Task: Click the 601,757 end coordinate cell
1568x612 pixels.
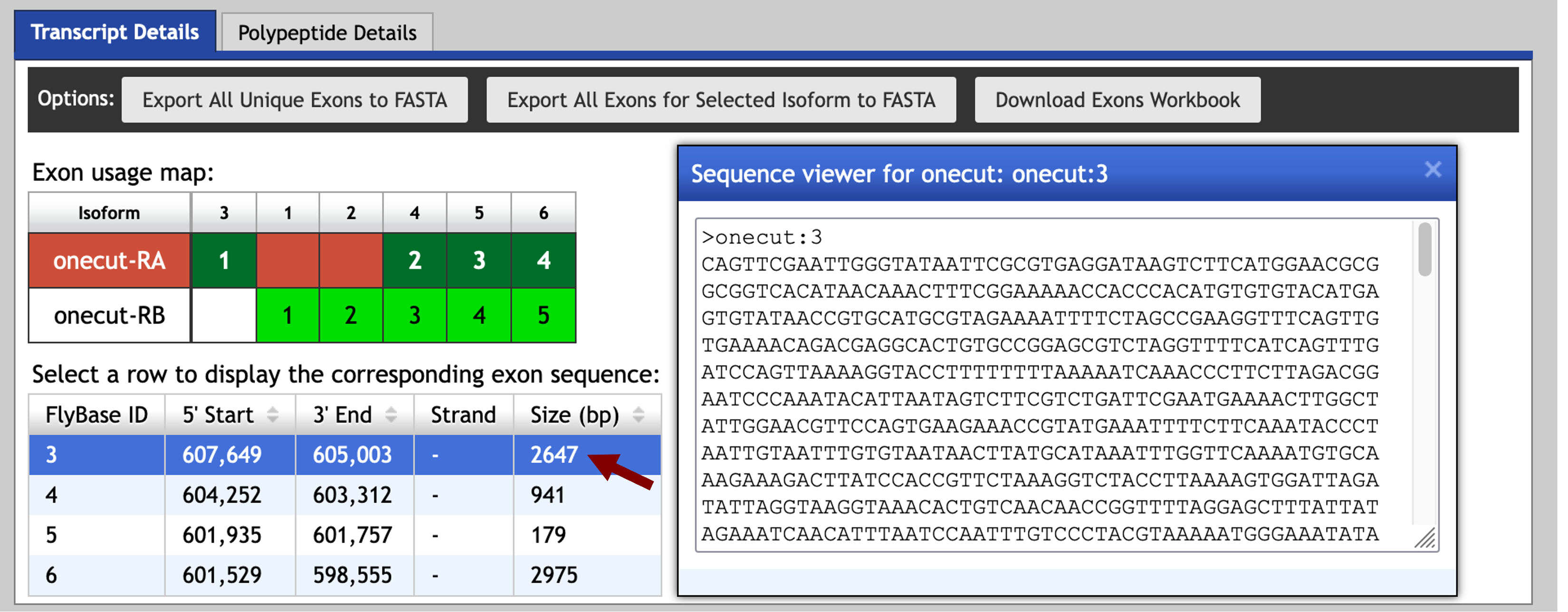Action: pyautogui.click(x=355, y=535)
